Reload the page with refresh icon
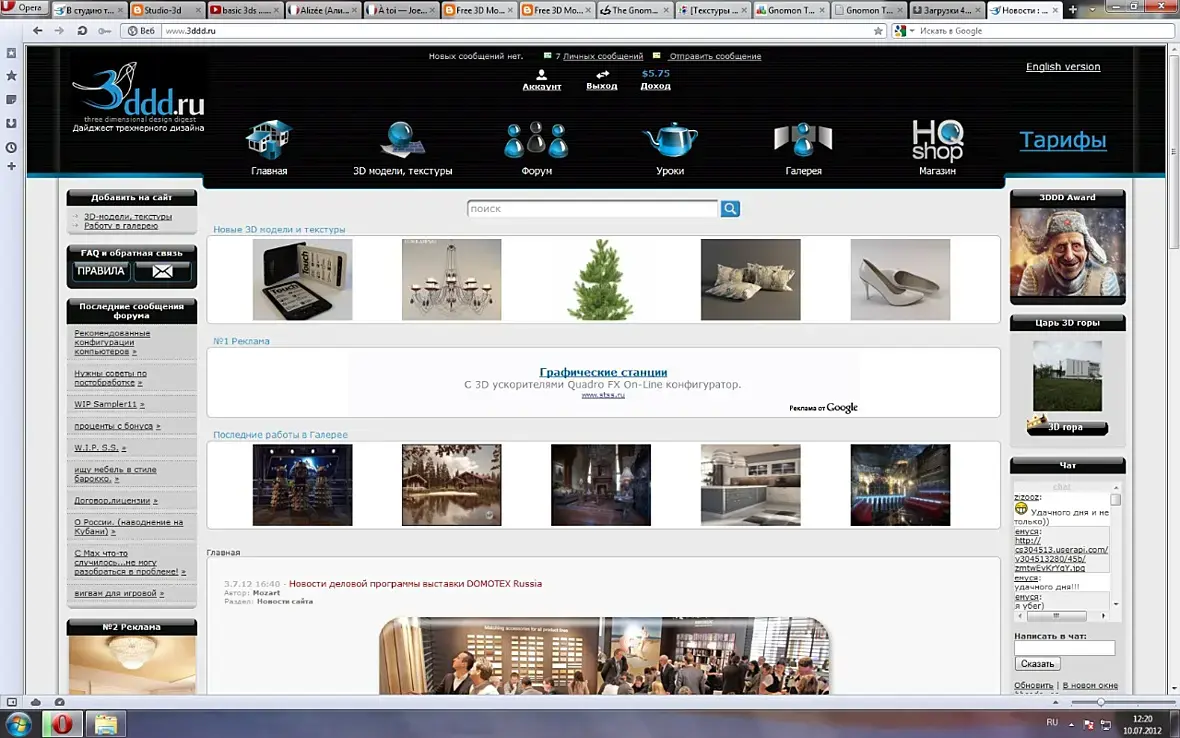Screen dimensions: 1180x738 tap(82, 31)
